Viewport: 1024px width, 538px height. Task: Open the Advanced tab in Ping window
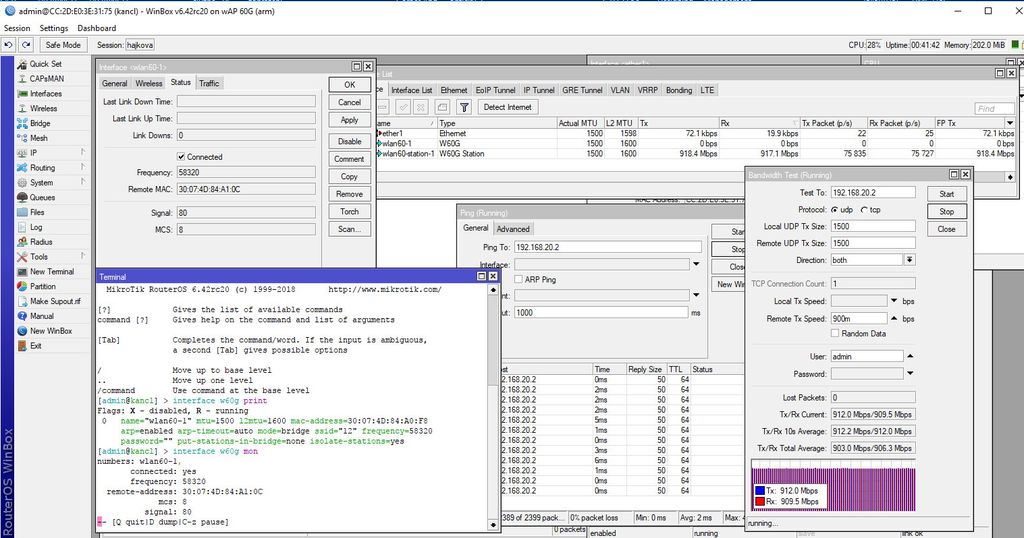click(x=513, y=229)
